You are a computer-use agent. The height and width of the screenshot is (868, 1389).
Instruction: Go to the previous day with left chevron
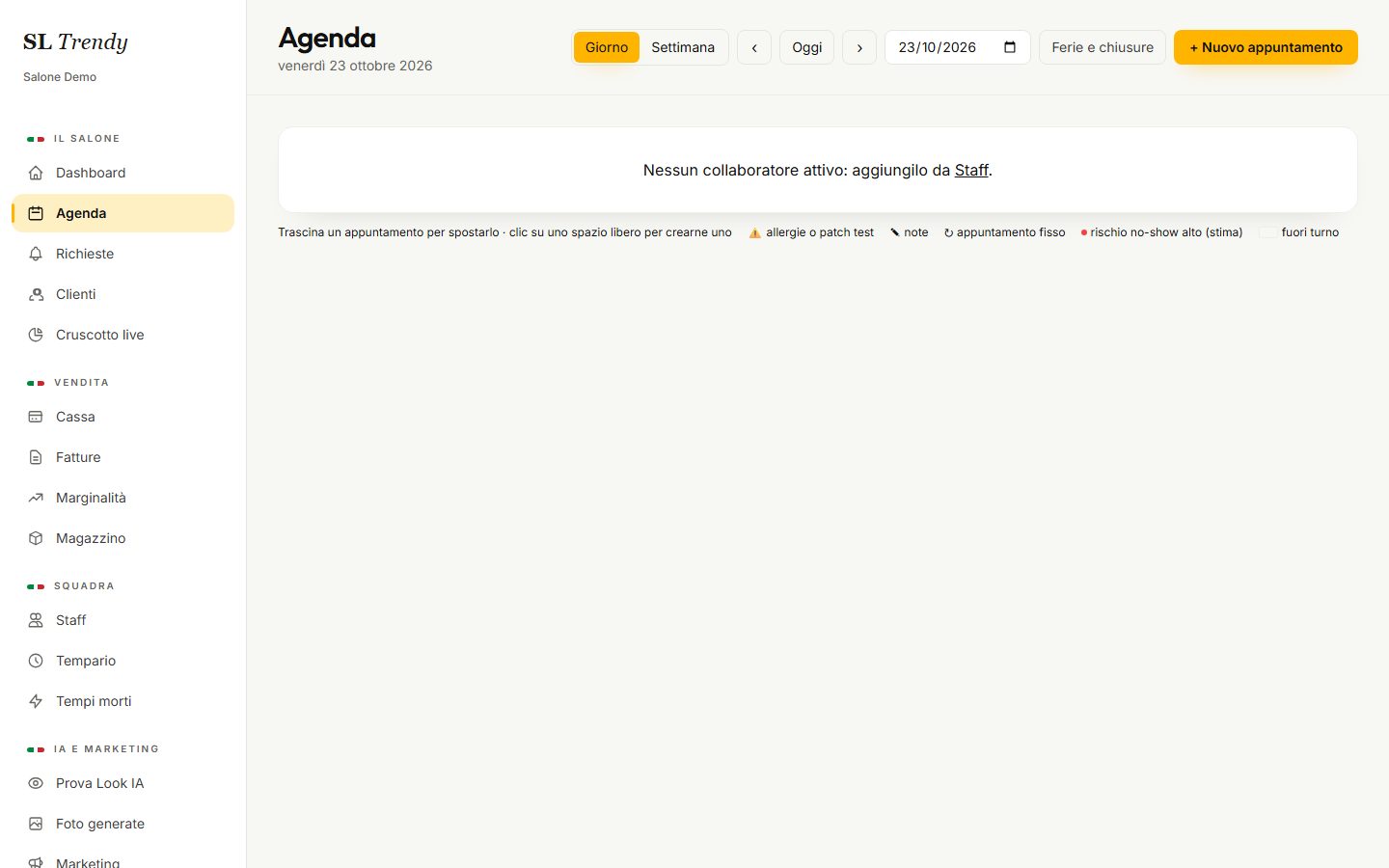point(754,47)
